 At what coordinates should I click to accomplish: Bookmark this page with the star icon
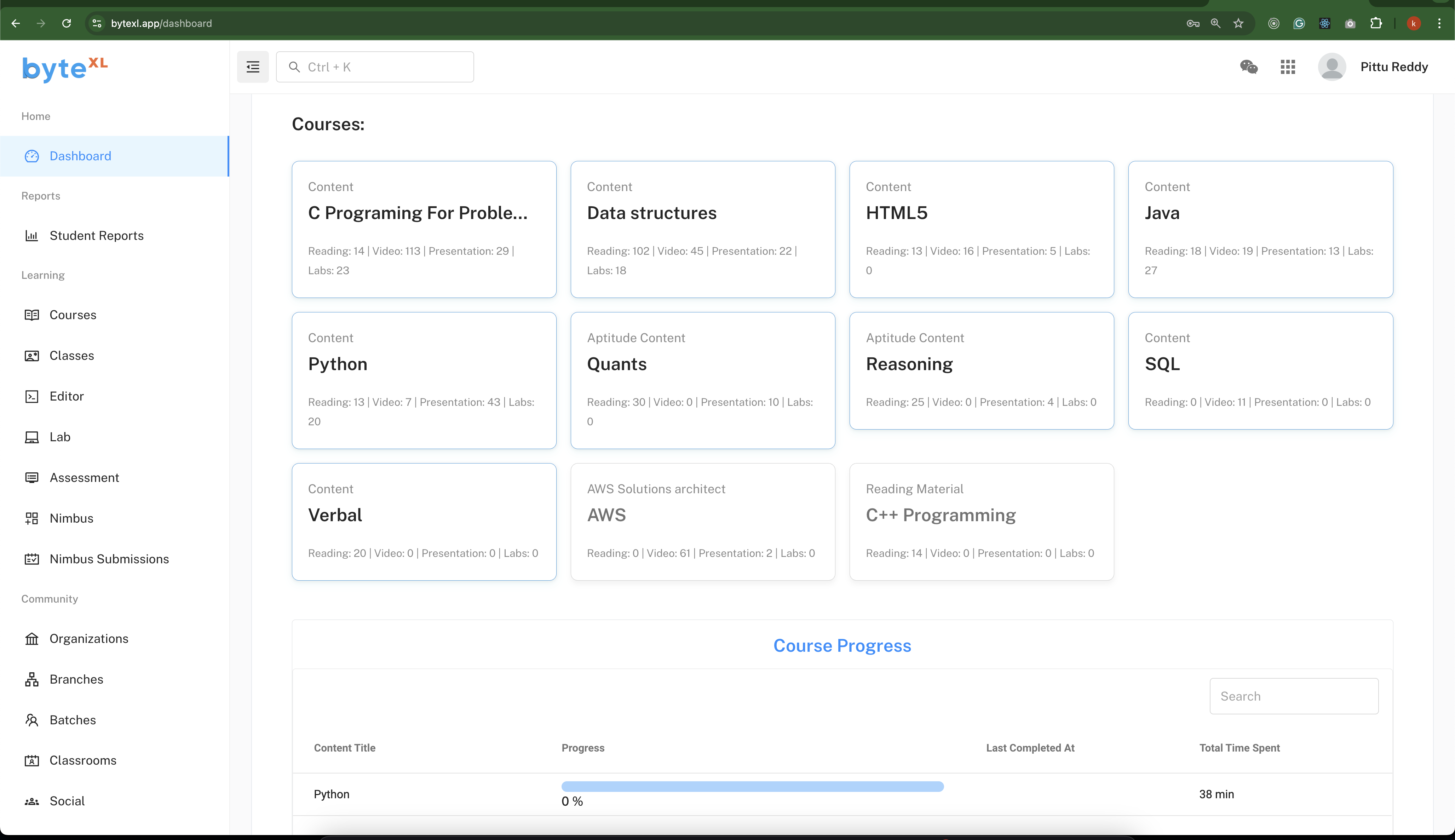(x=1238, y=23)
